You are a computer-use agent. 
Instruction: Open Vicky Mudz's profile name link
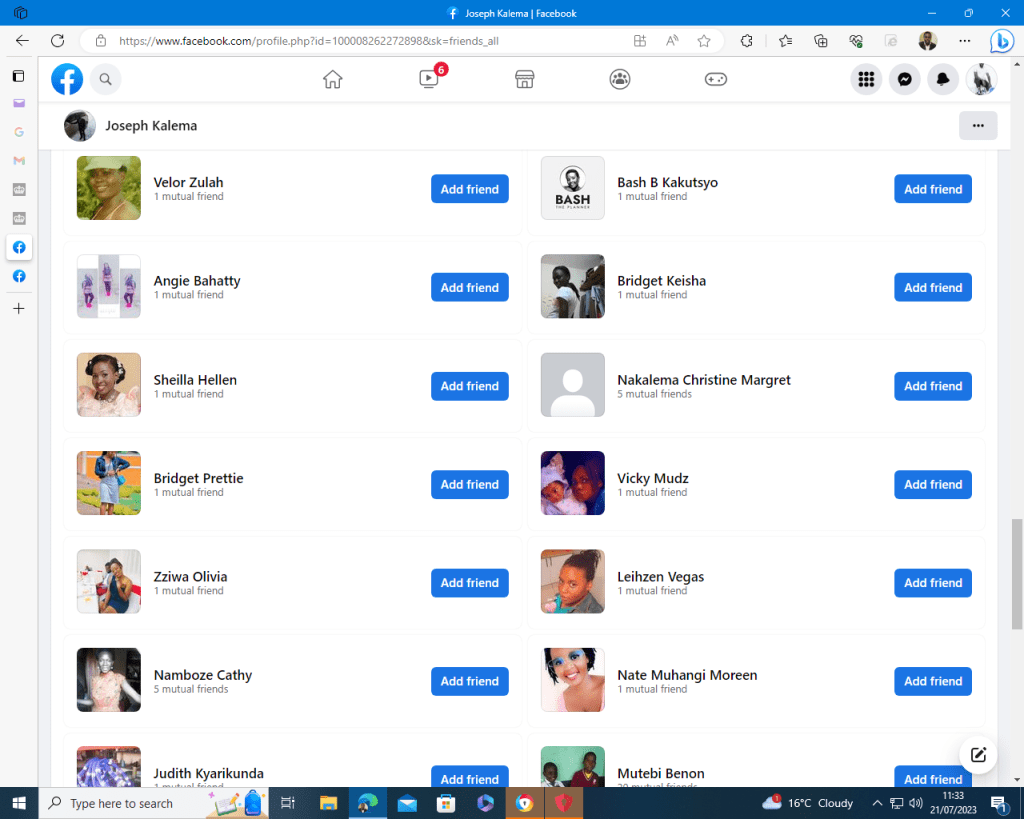tap(652, 478)
